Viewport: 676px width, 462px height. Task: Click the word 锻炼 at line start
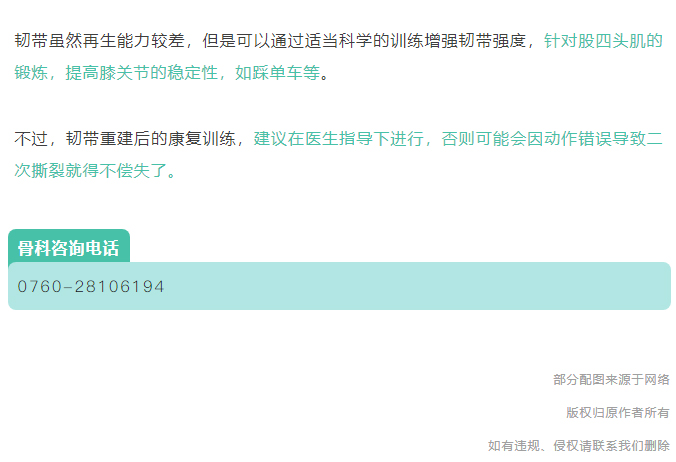[x=31, y=72]
